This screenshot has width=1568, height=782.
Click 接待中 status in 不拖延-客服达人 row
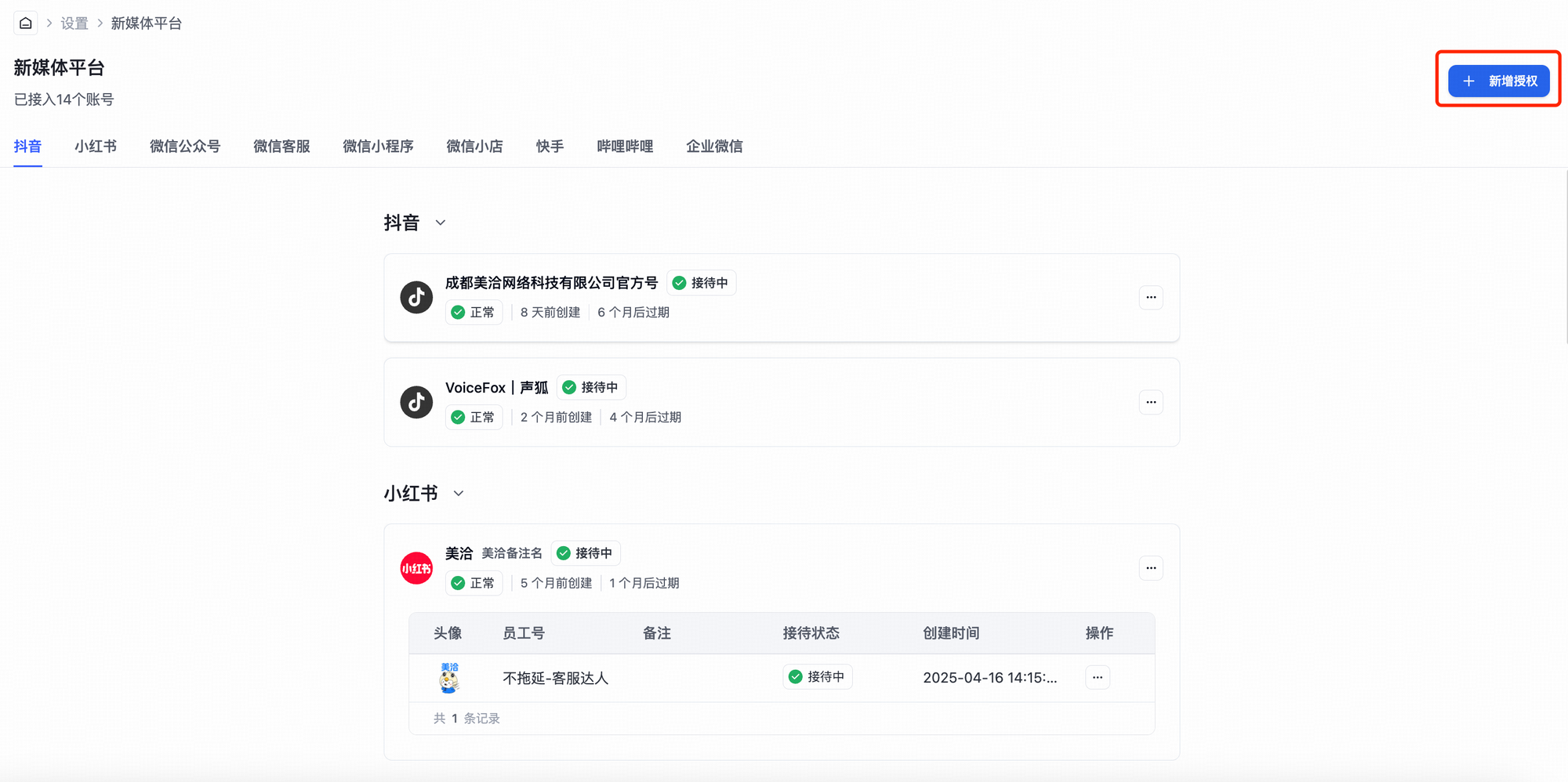click(818, 677)
